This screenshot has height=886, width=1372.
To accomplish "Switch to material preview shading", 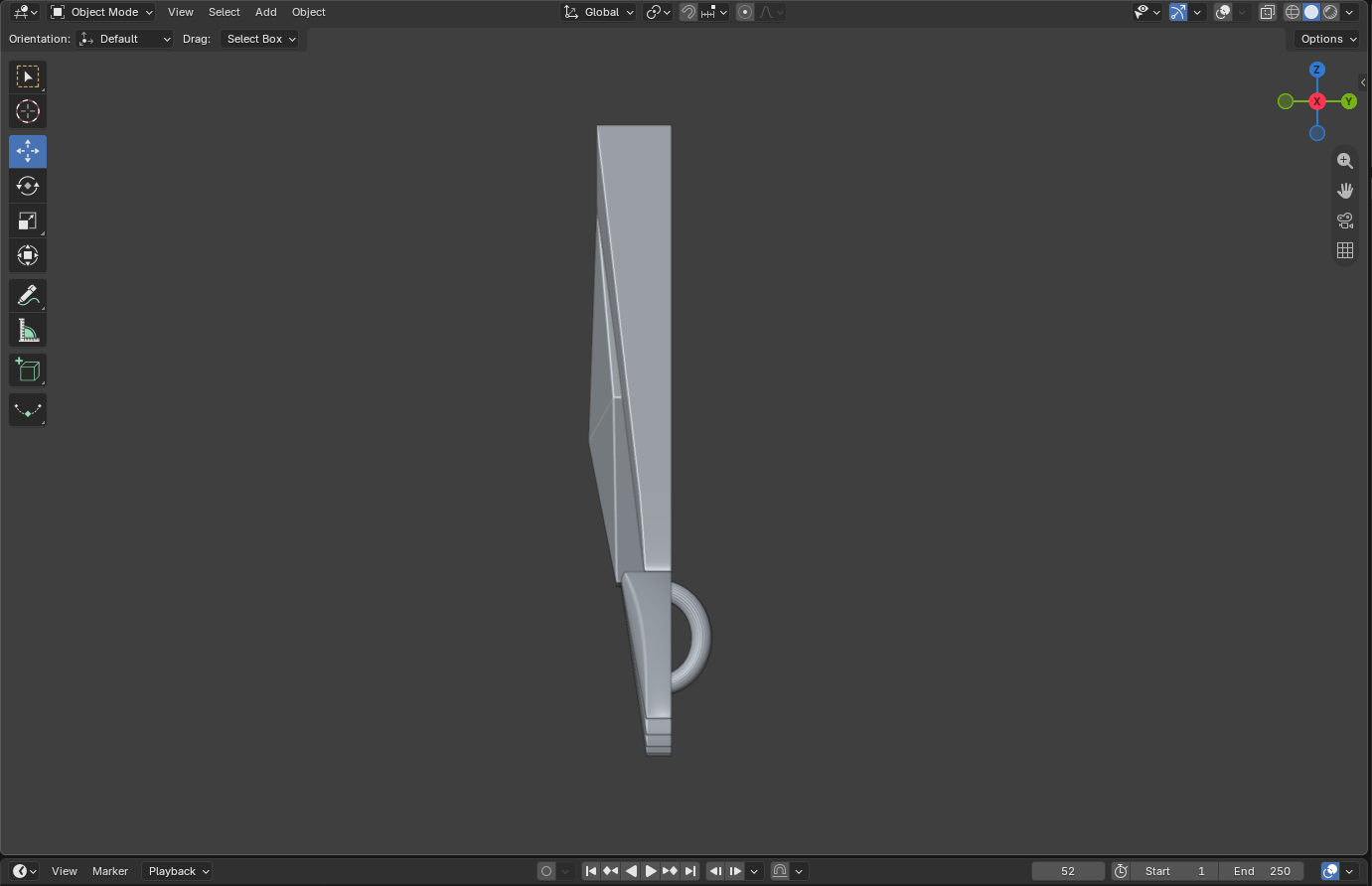I will coord(1330,12).
